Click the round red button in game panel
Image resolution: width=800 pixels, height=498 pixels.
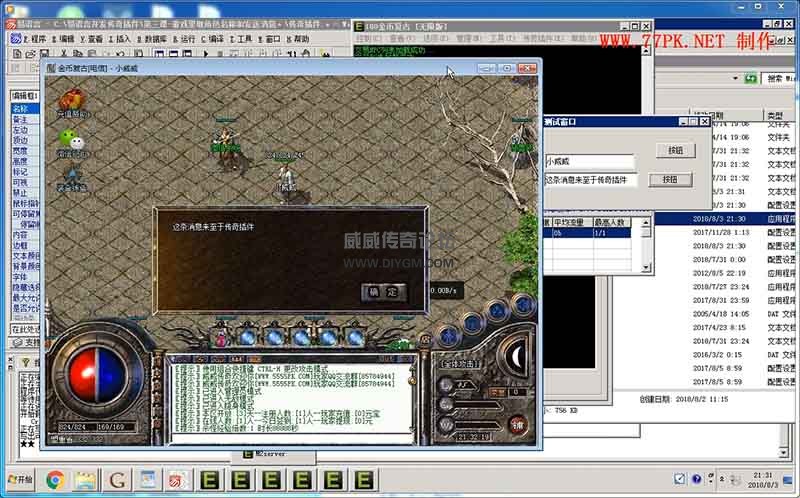click(518, 425)
